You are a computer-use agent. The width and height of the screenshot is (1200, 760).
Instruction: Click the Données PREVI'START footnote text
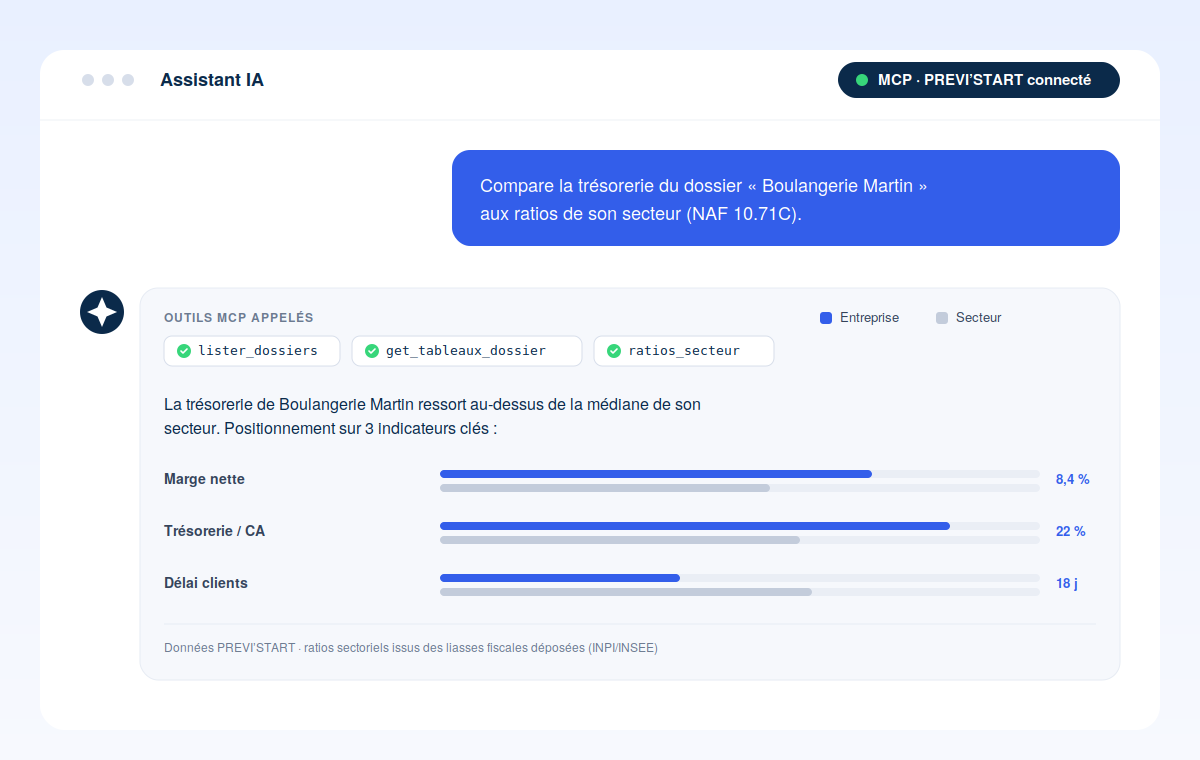point(411,648)
